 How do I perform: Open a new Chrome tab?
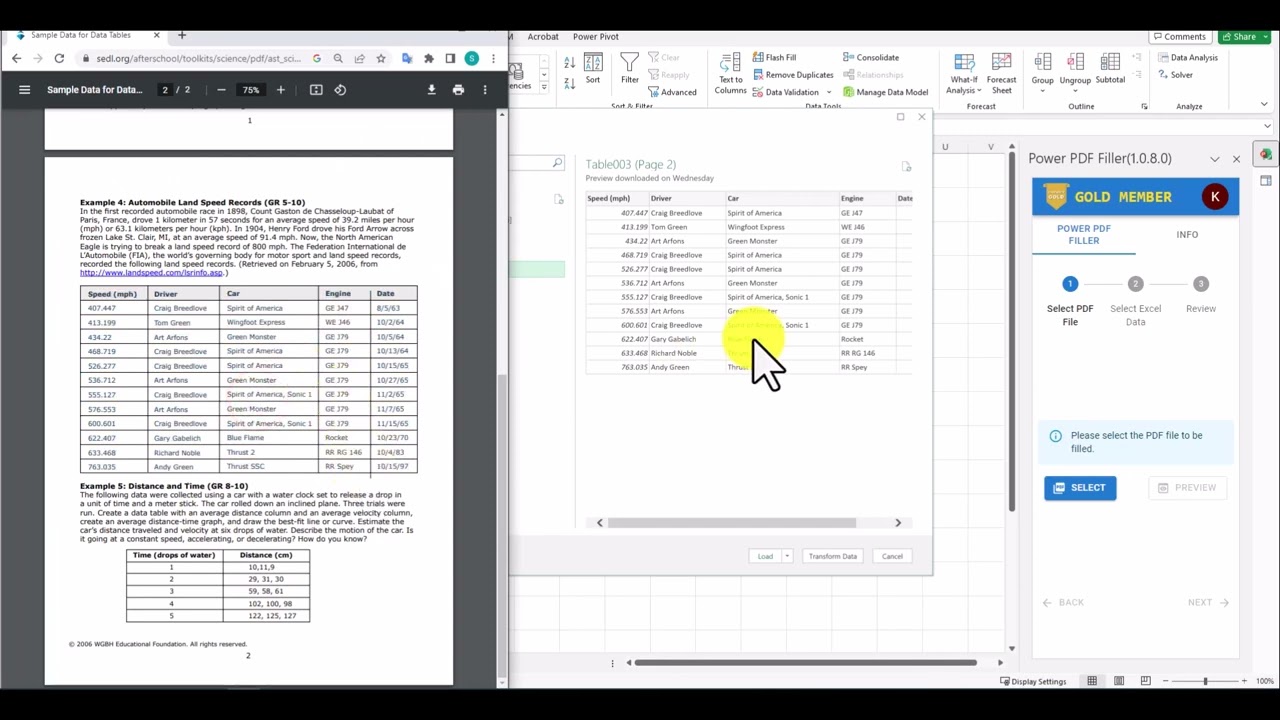181,35
